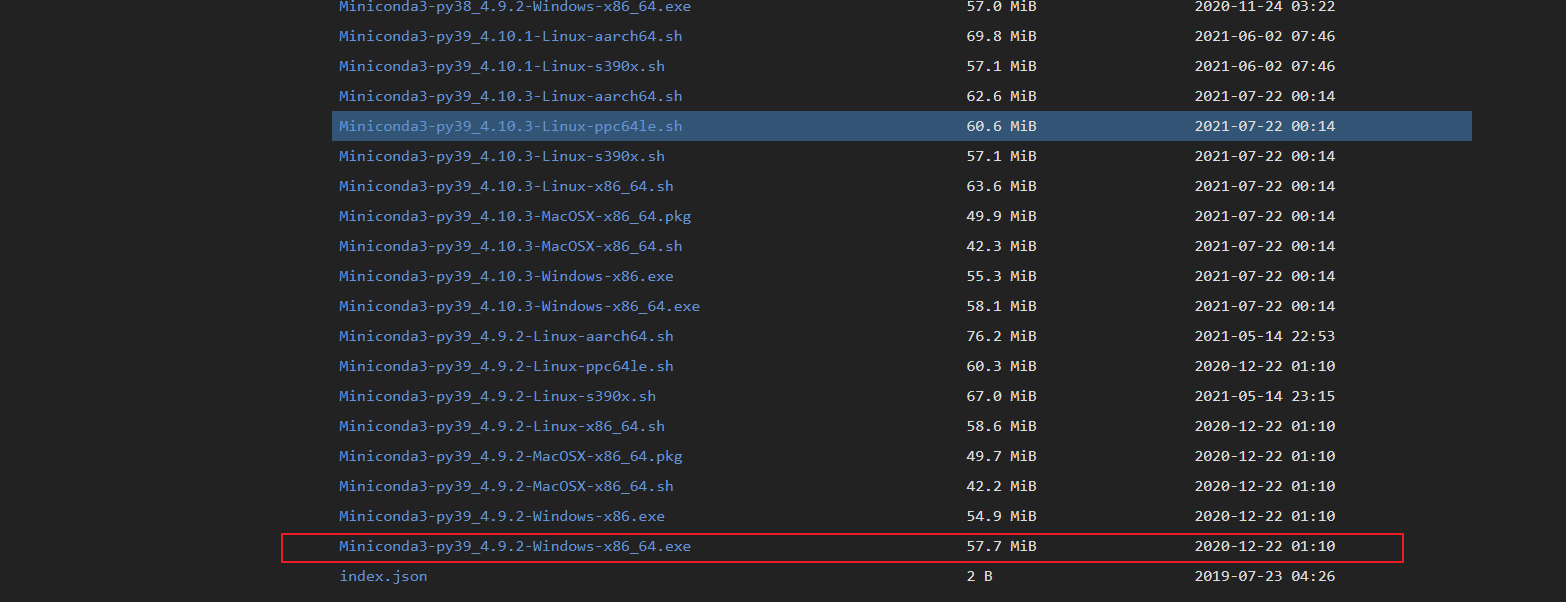Open Miniconda3-py39_4.10.3-Linux-aarch64.sh
Image resolution: width=1566 pixels, height=602 pixels.
[x=511, y=96]
